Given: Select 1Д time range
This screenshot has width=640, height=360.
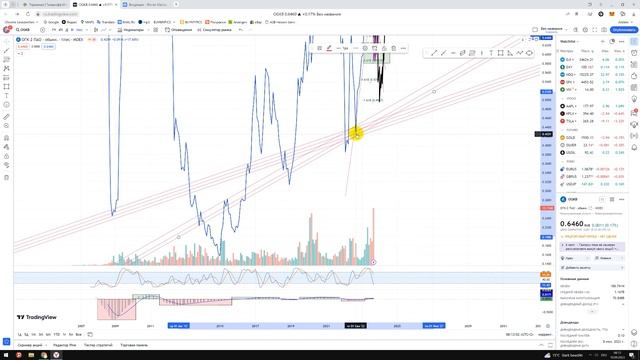Looking at the screenshot, I should tap(19, 335).
